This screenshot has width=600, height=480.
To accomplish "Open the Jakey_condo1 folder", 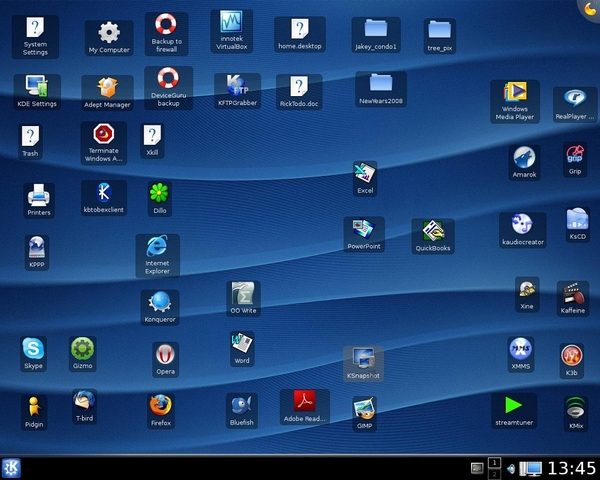I will click(376, 35).
